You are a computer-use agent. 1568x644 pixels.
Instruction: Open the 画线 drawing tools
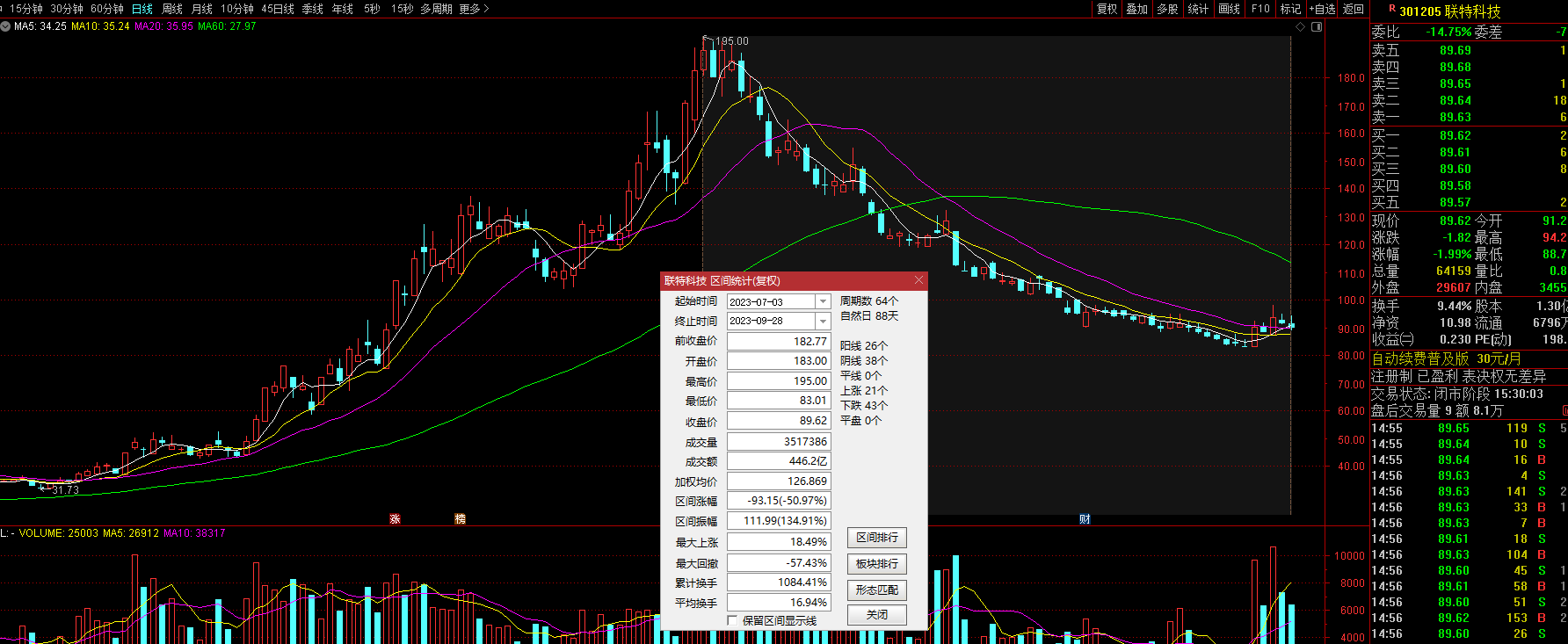click(1230, 9)
